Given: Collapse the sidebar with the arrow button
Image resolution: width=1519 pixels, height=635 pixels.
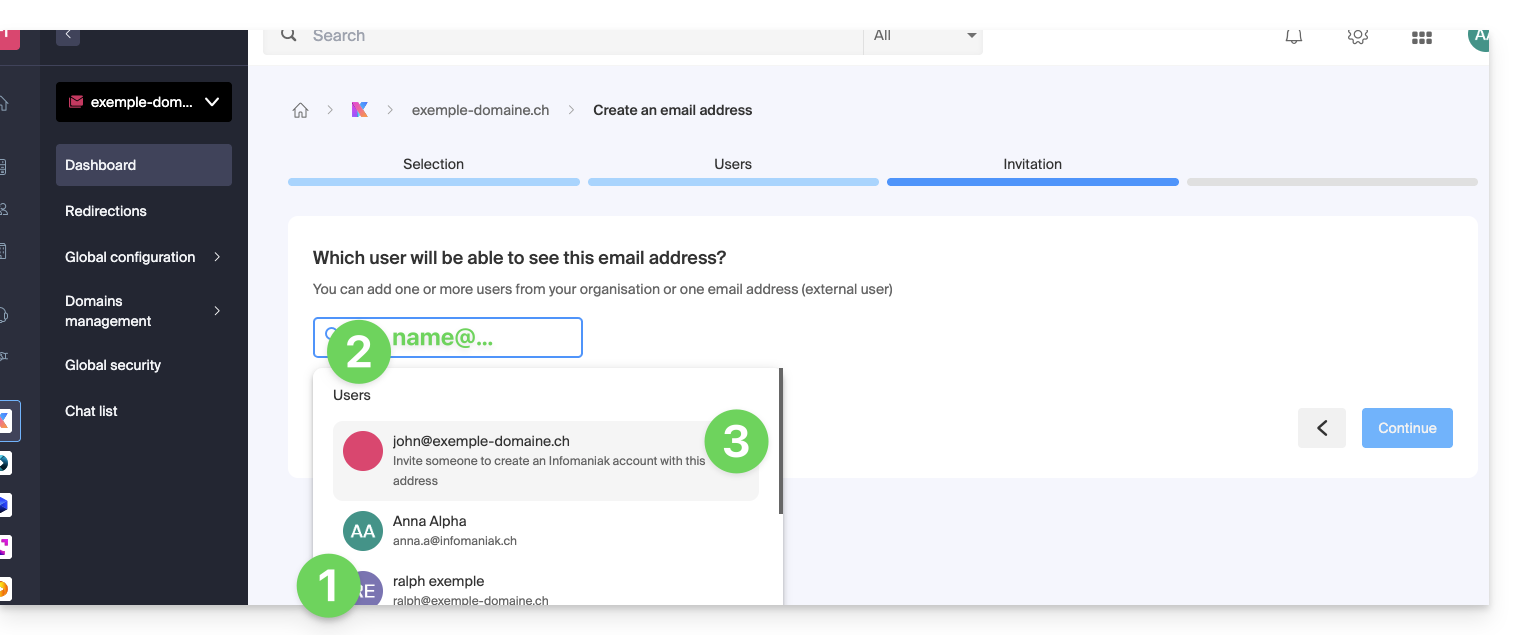Looking at the screenshot, I should [x=68, y=35].
